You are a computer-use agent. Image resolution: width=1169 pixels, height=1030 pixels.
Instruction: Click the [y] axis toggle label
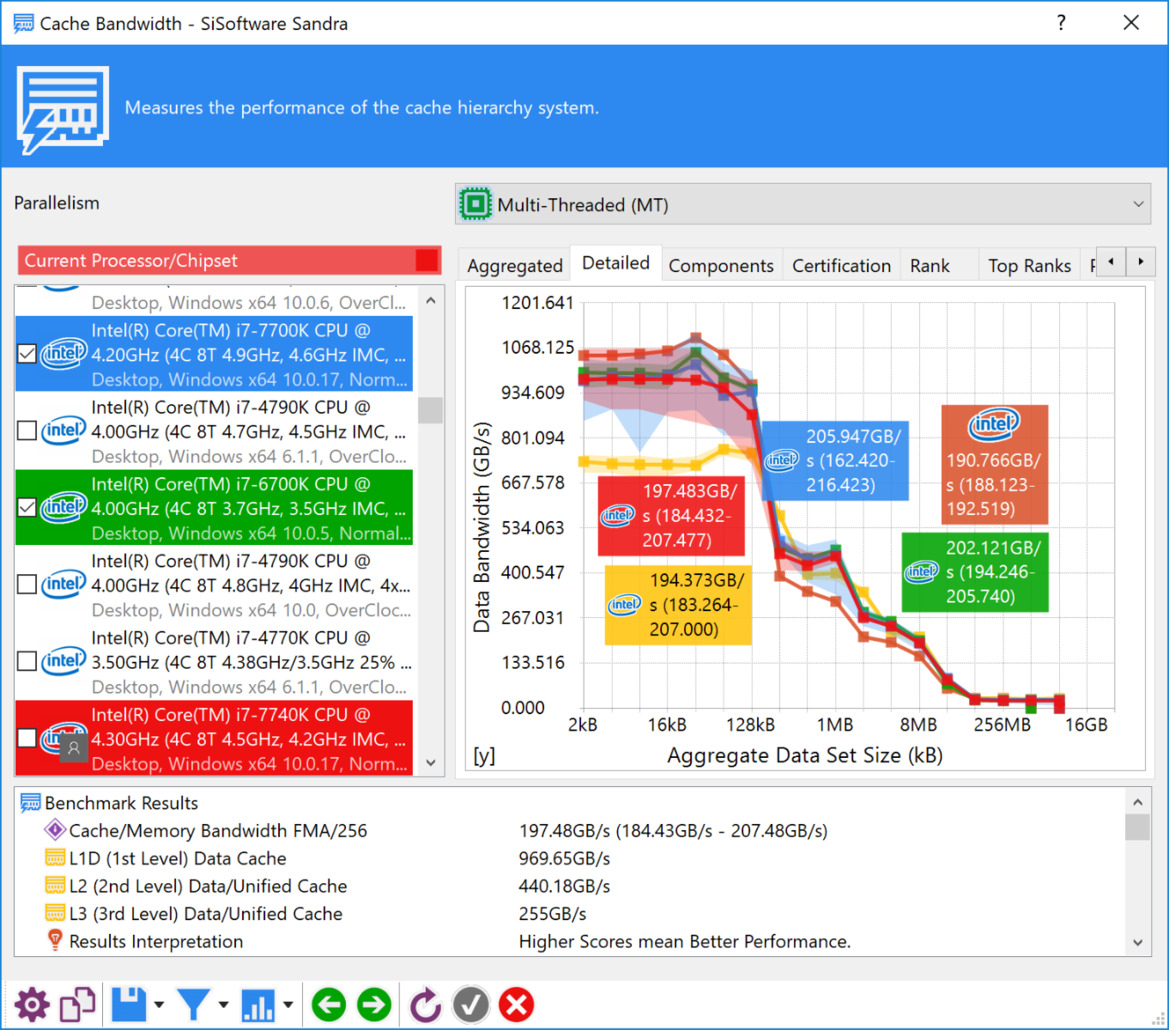[x=484, y=756]
